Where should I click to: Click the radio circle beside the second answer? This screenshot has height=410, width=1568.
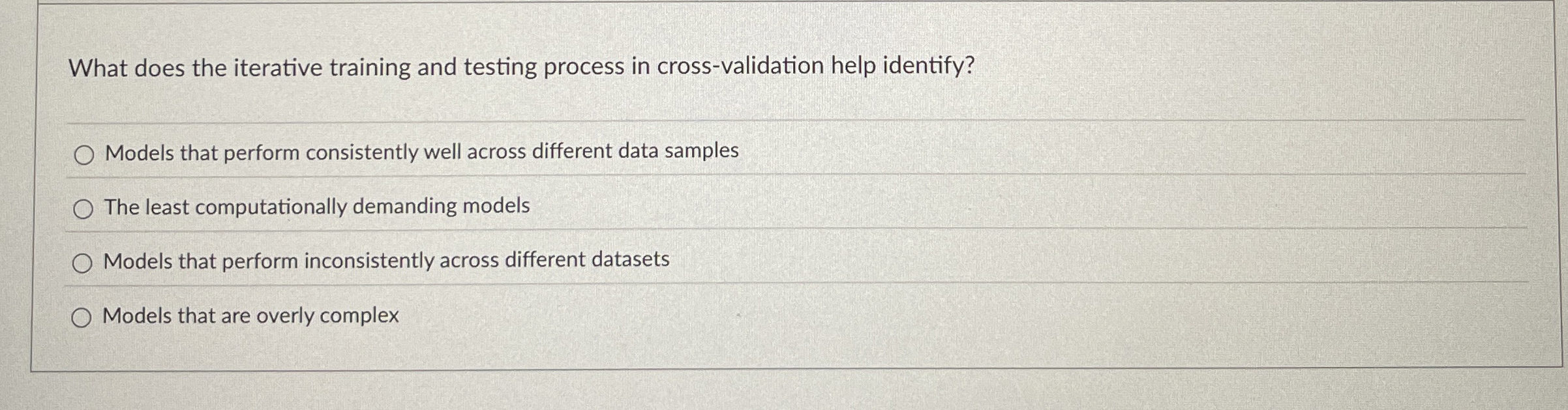tap(83, 210)
